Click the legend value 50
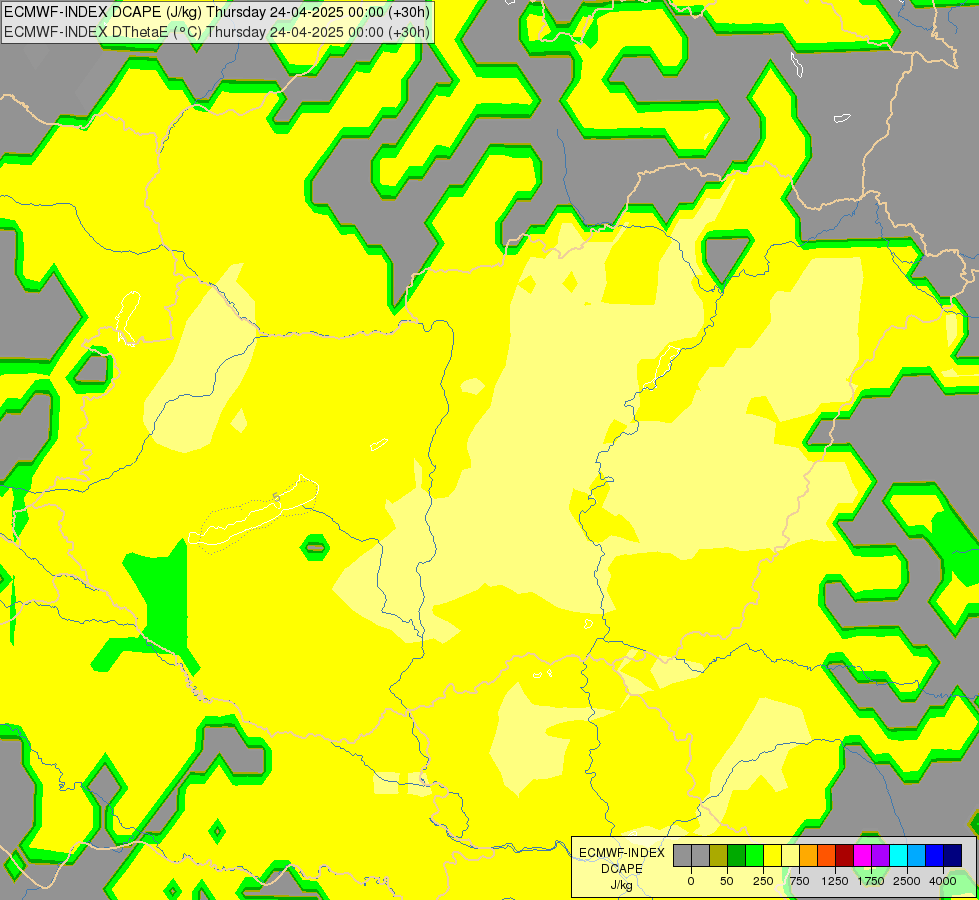 727,881
